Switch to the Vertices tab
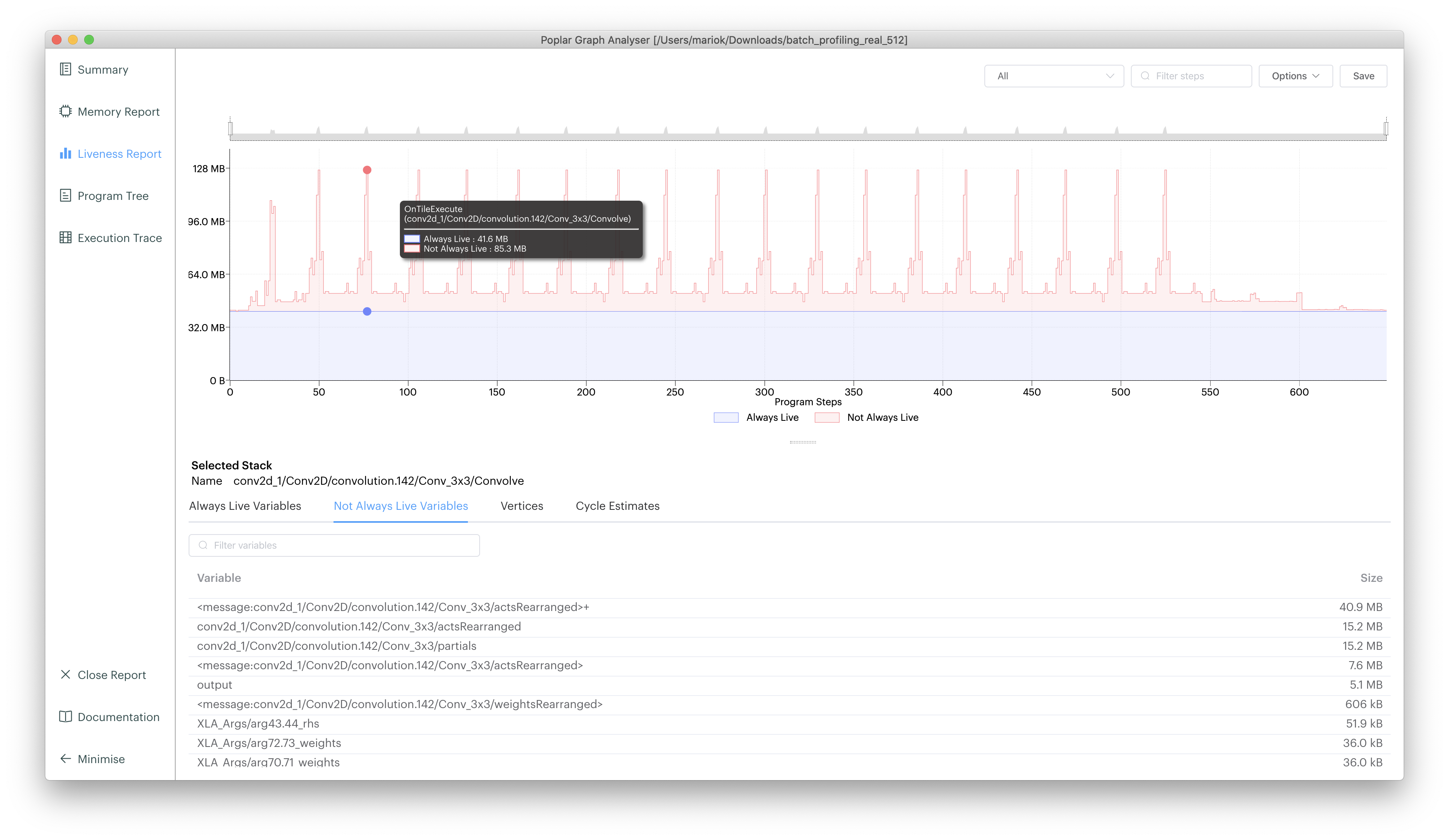1449x840 pixels. 522,506
